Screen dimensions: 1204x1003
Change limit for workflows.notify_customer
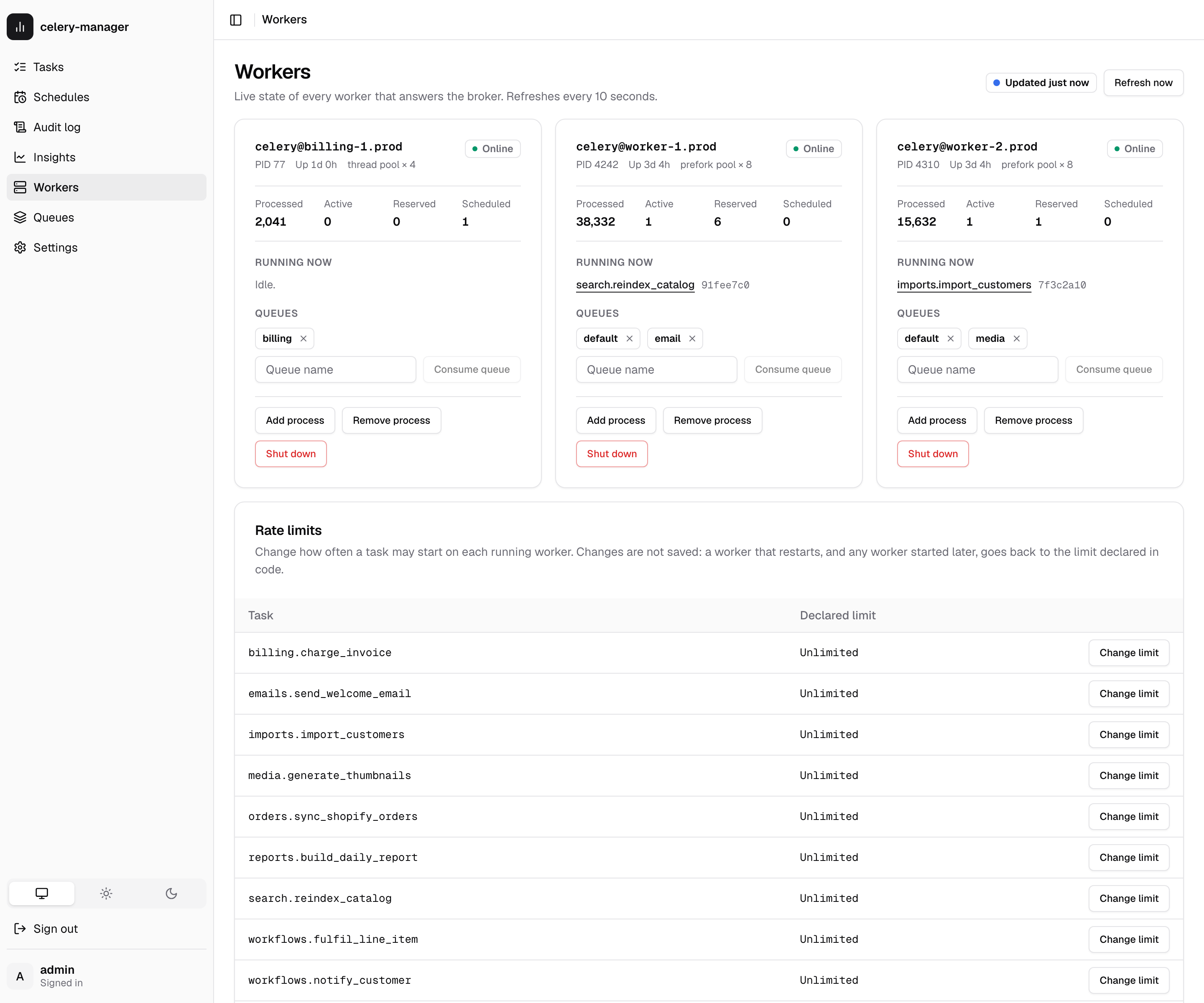(x=1128, y=980)
